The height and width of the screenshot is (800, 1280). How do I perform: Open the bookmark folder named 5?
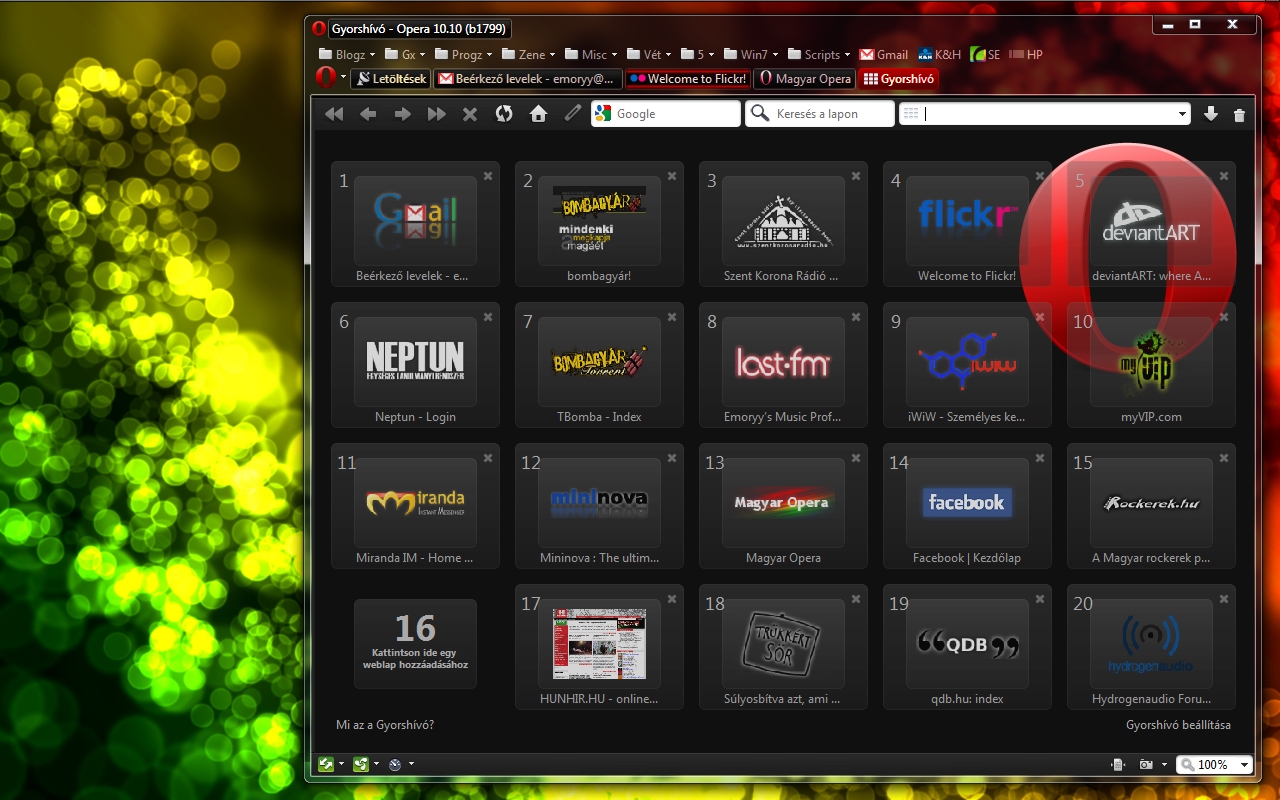[698, 55]
